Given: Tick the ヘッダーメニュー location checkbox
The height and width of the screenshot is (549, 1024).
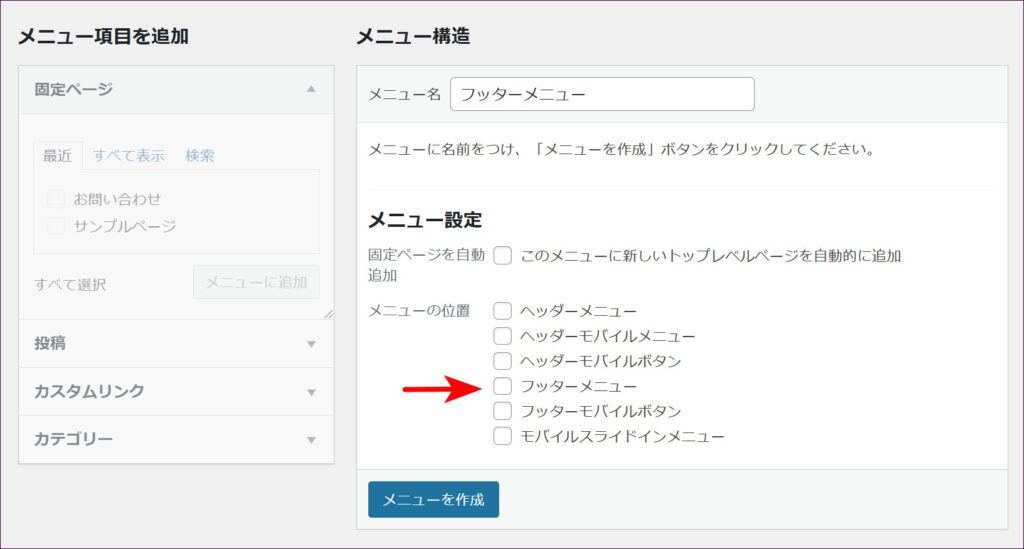Looking at the screenshot, I should coord(503,311).
